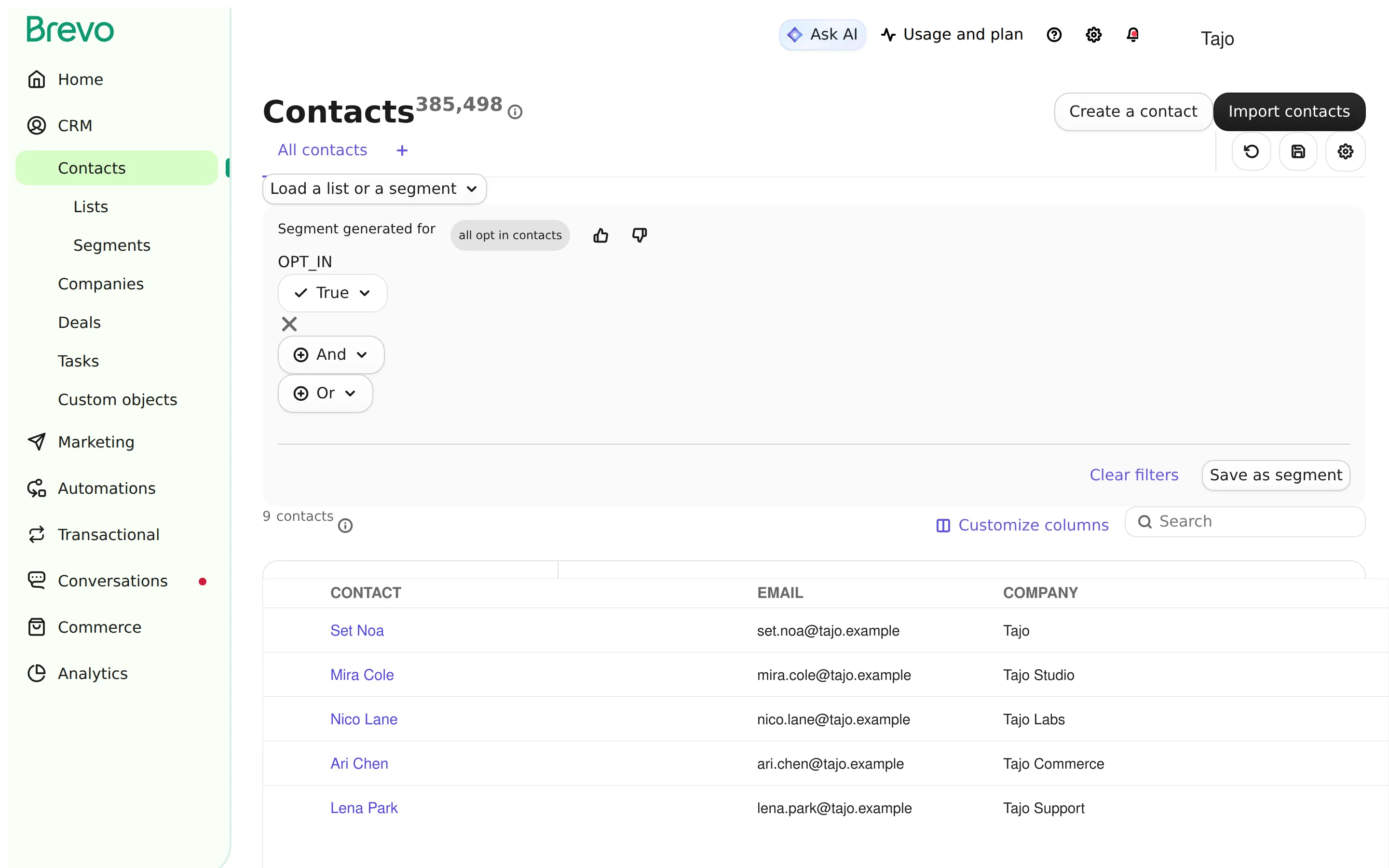1389x868 pixels.
Task: Click company cell Tajo Support
Action: click(x=1044, y=808)
